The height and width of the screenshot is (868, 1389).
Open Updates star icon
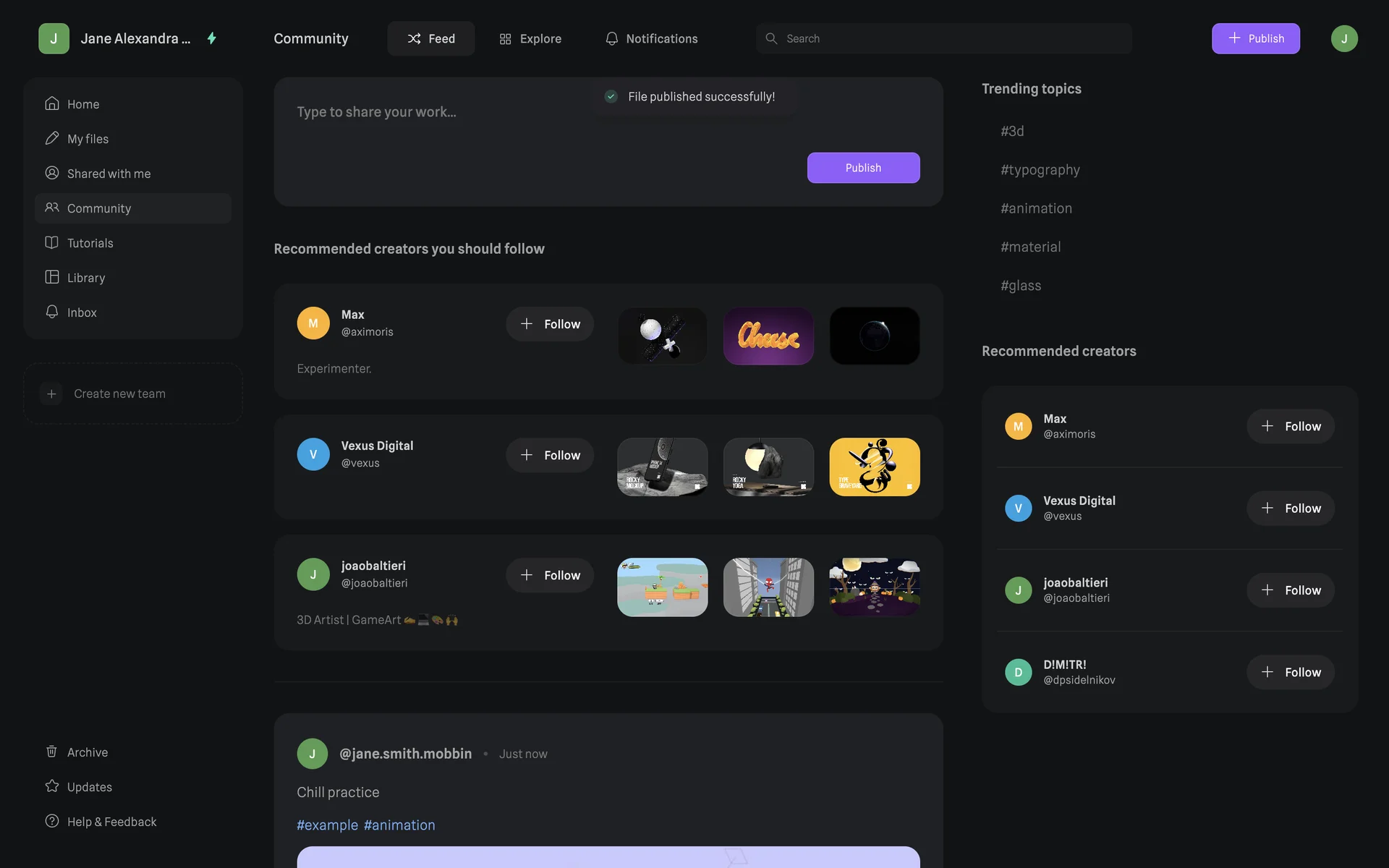51,786
